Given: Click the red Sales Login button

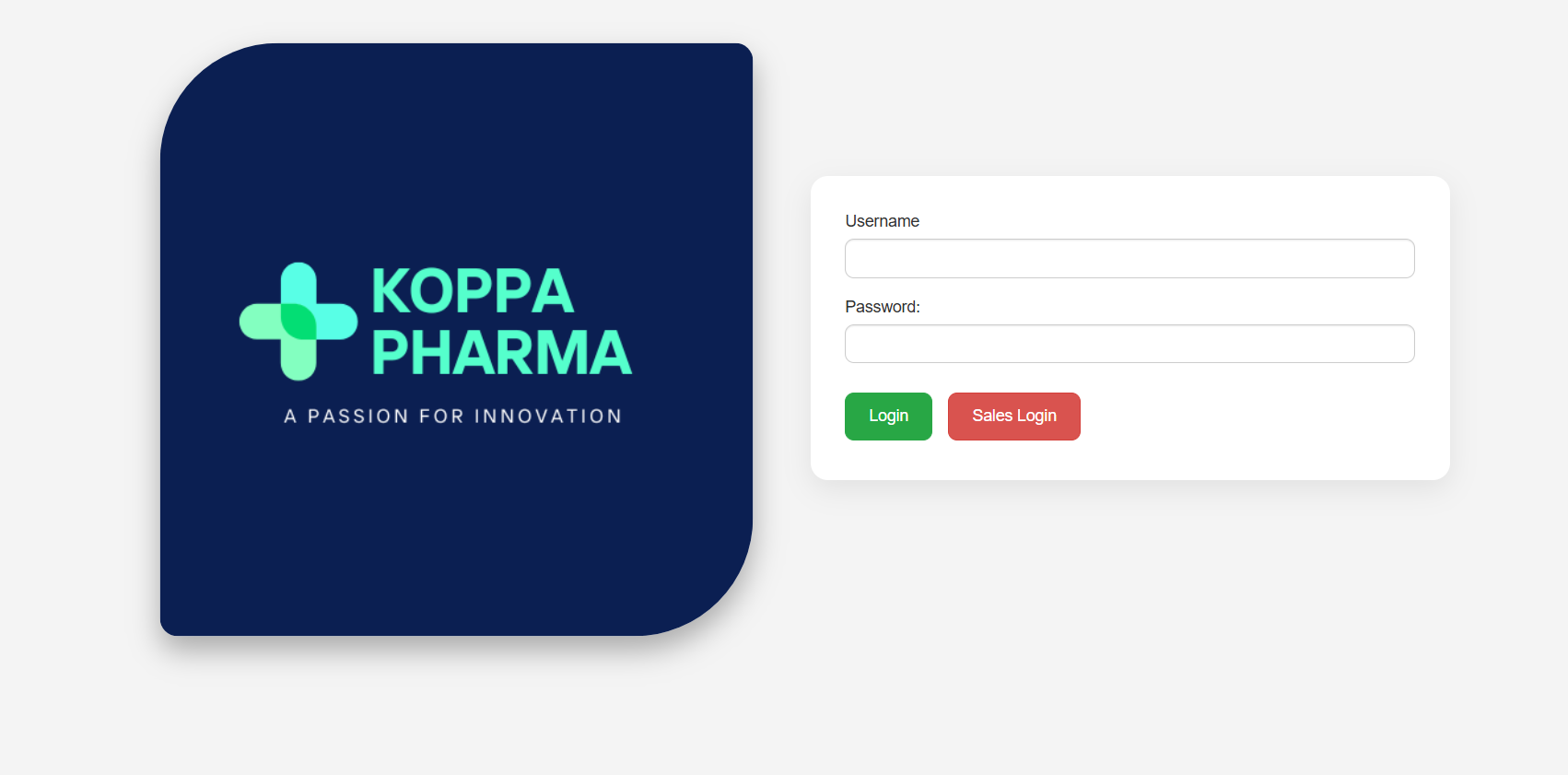Looking at the screenshot, I should (x=1013, y=417).
